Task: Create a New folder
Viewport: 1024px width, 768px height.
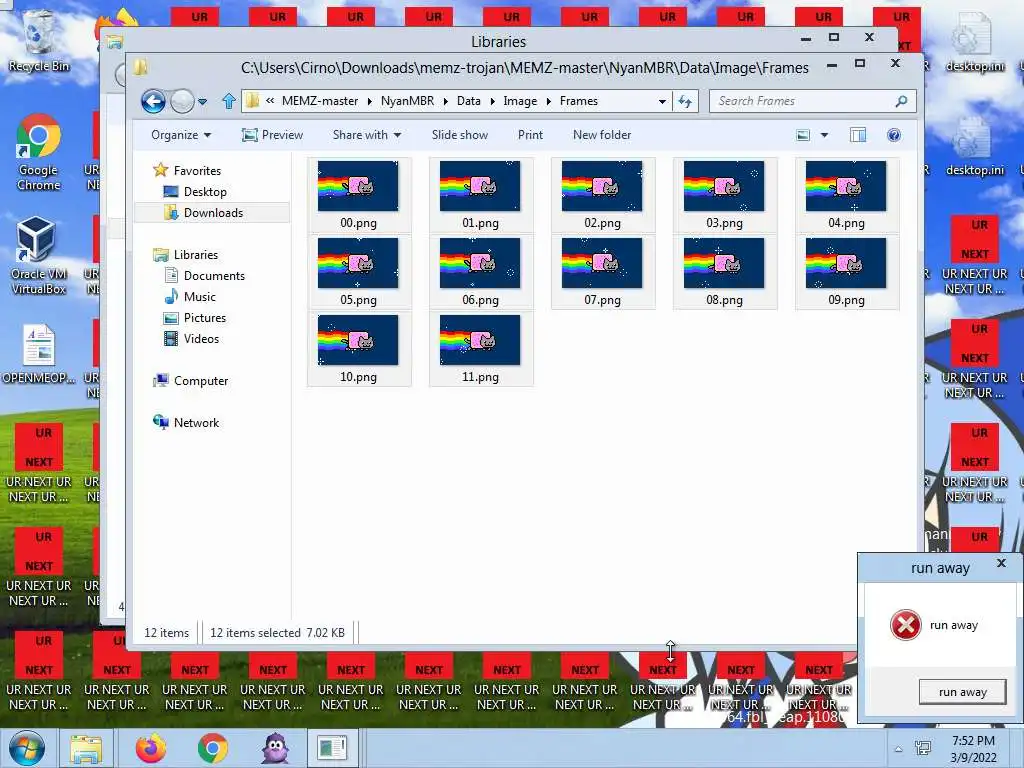Action: [x=602, y=135]
